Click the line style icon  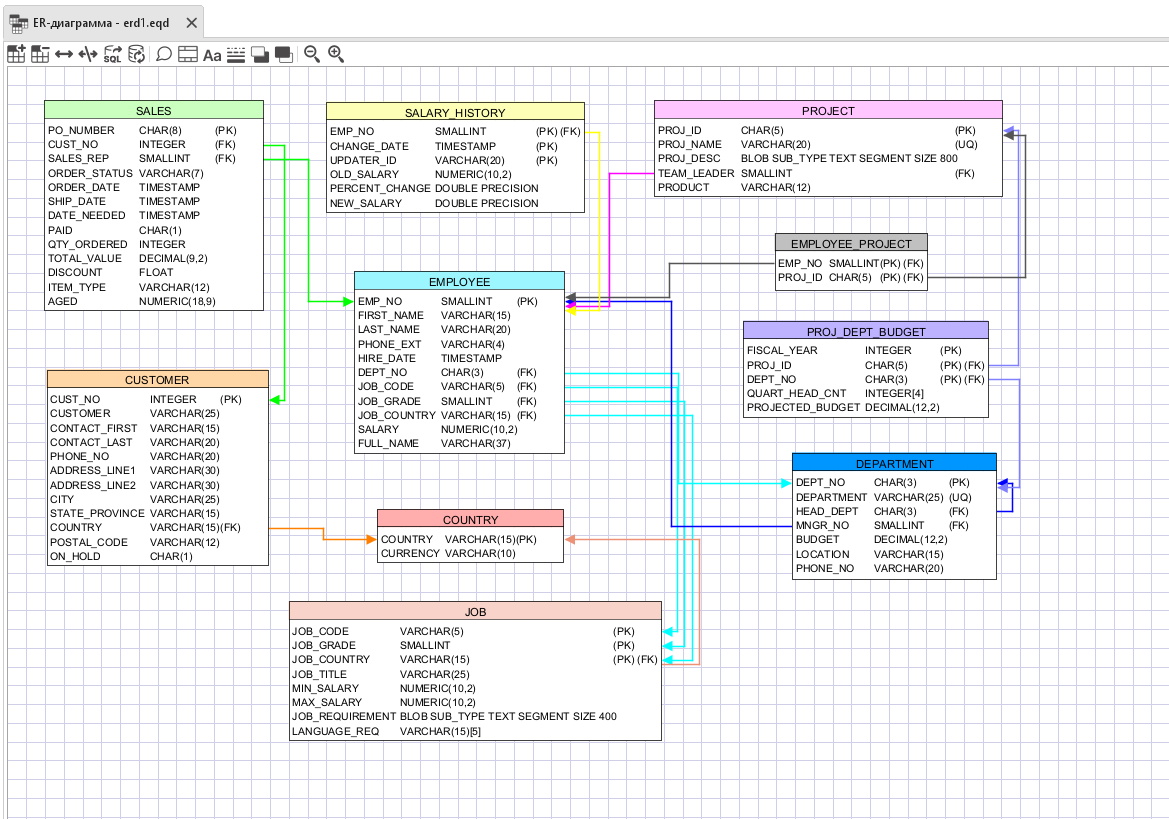click(236, 54)
